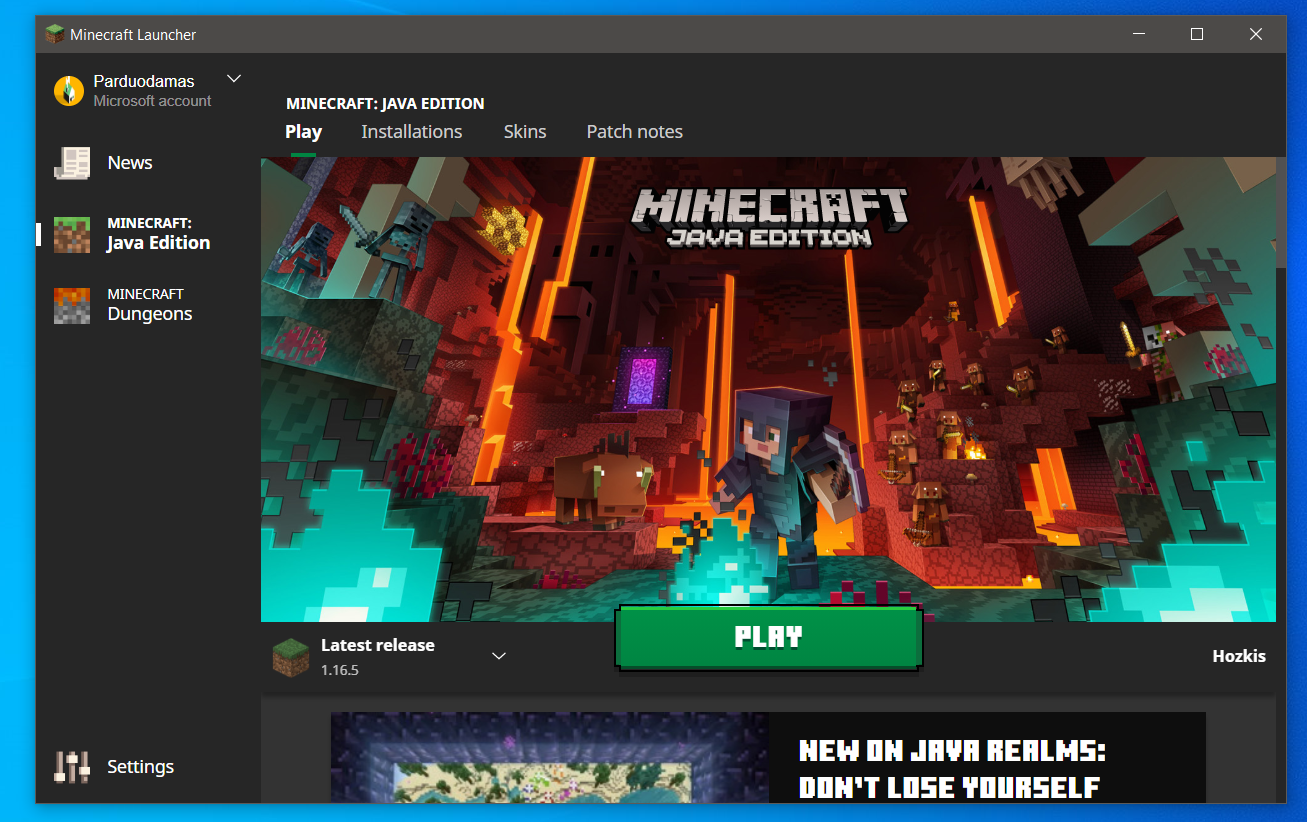Open launcher Settings in the sidebar
The width and height of the screenshot is (1307, 822).
(114, 767)
